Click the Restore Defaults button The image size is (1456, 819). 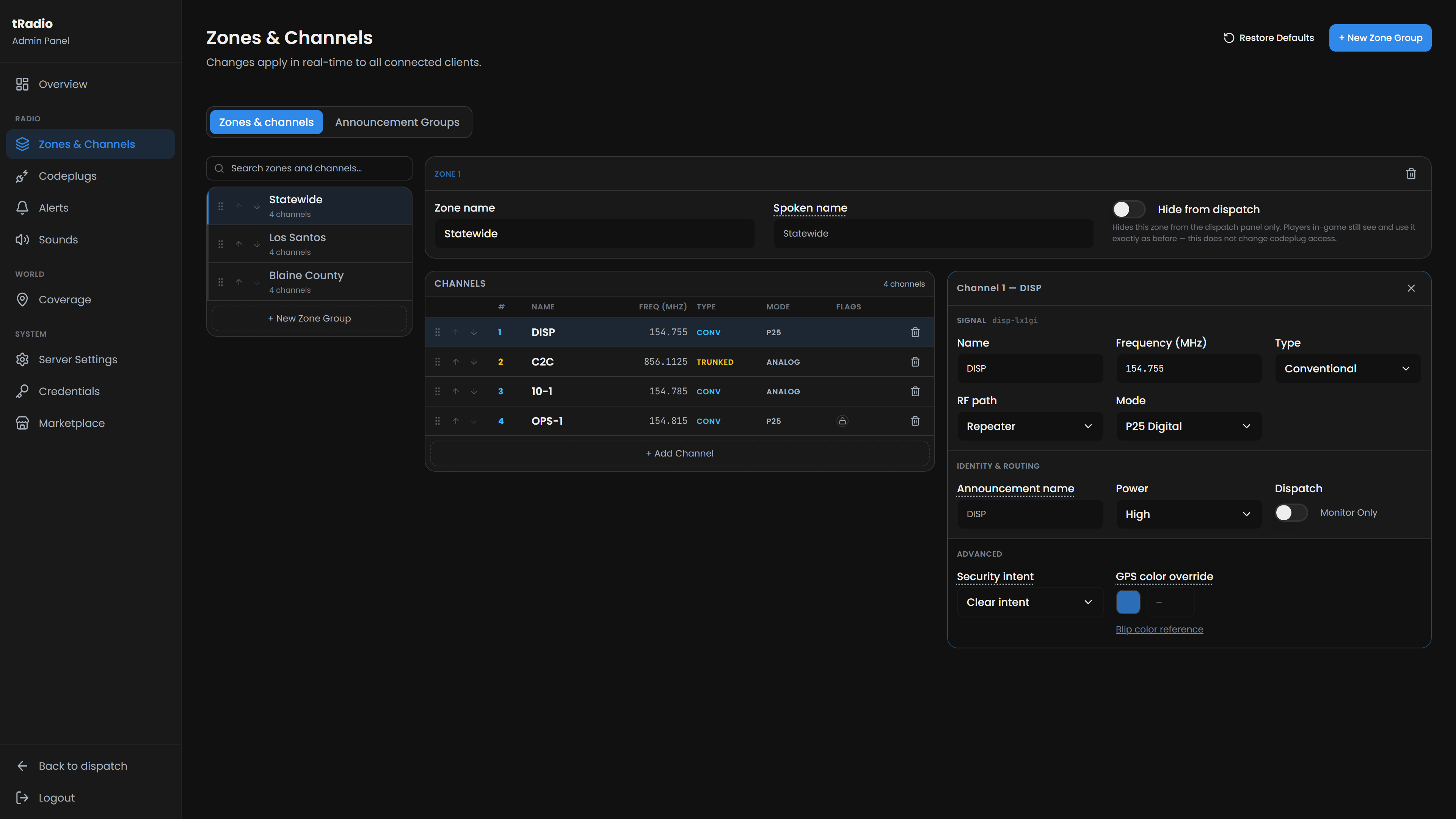1269,38
